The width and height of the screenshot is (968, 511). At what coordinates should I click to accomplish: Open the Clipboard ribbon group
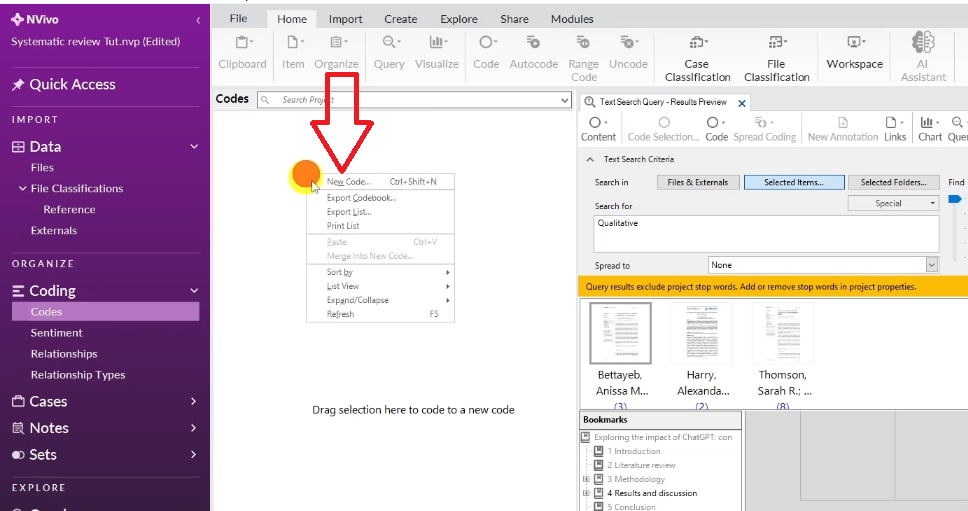click(242, 52)
